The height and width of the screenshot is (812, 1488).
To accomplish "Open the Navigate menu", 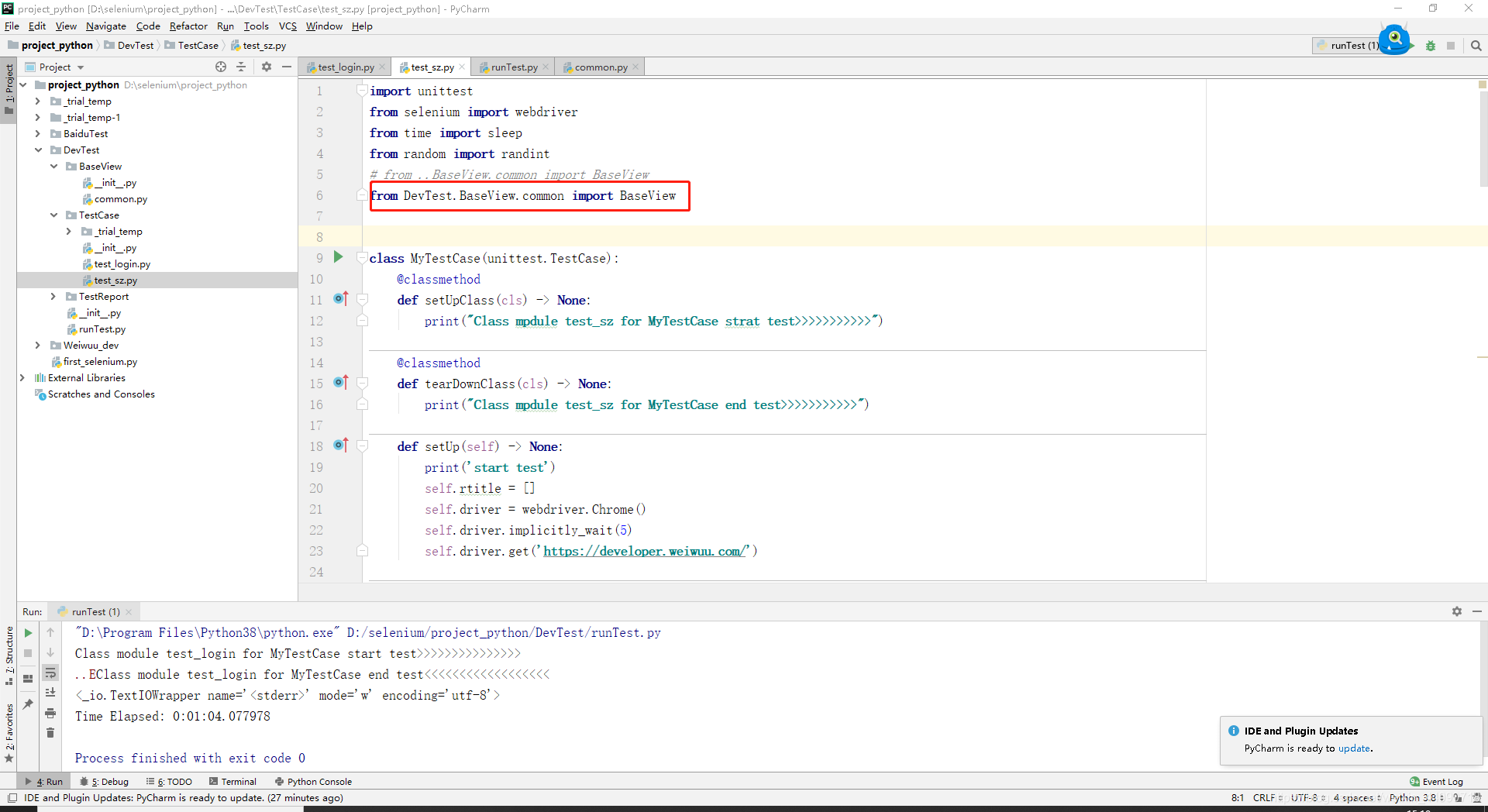I will [105, 26].
